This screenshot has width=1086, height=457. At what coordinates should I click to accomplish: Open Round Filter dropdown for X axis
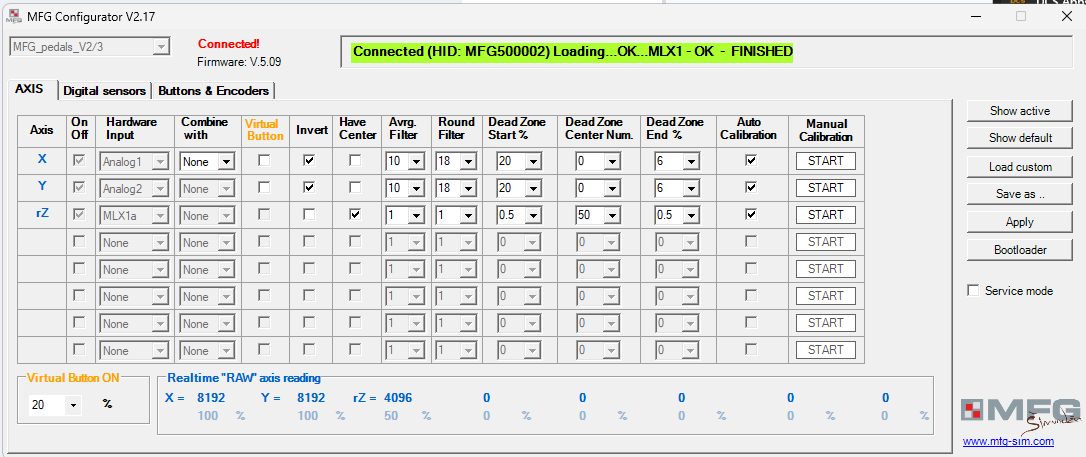[x=468, y=161]
